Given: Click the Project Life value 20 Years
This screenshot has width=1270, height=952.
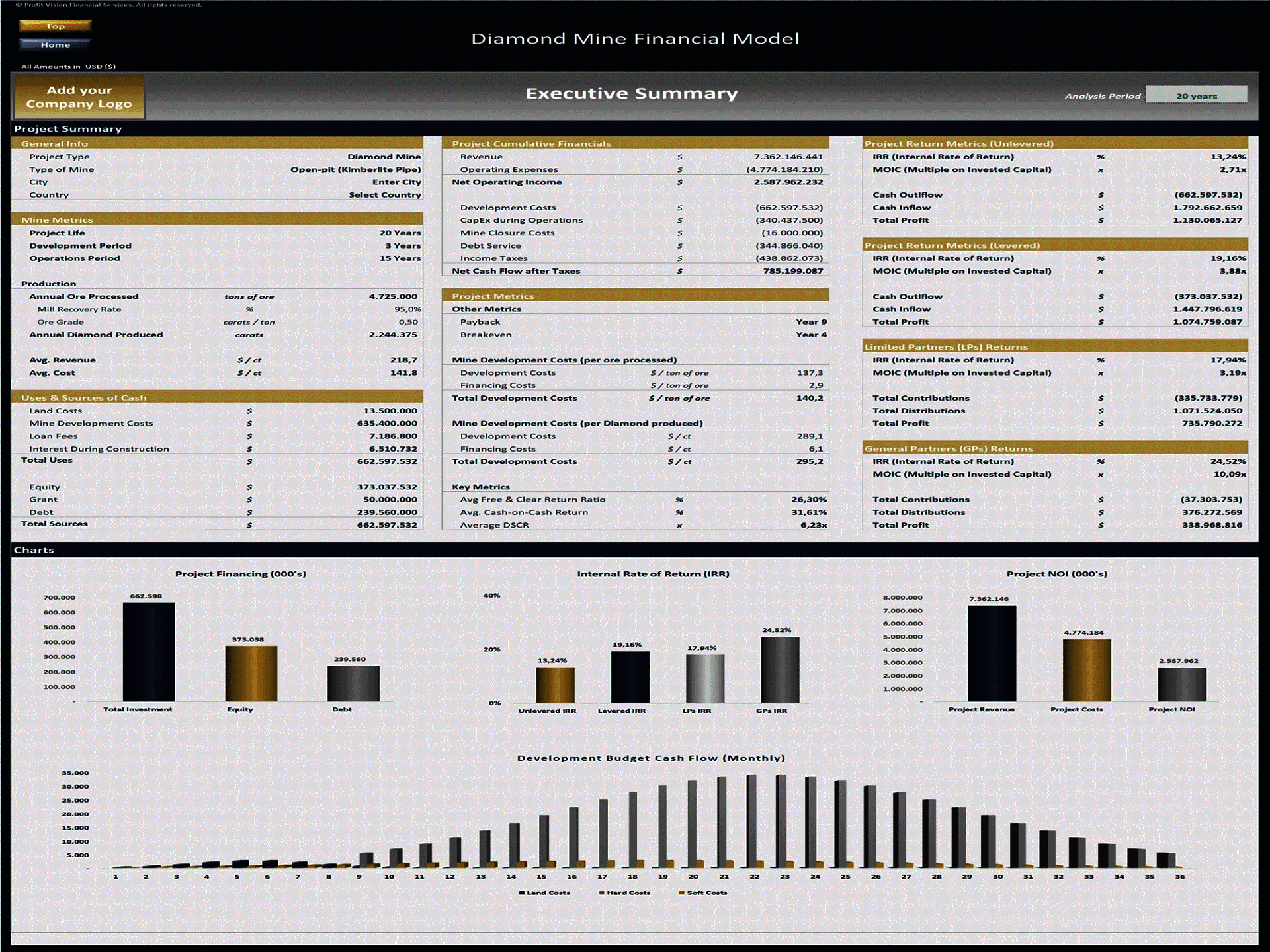Looking at the screenshot, I should pos(400,233).
